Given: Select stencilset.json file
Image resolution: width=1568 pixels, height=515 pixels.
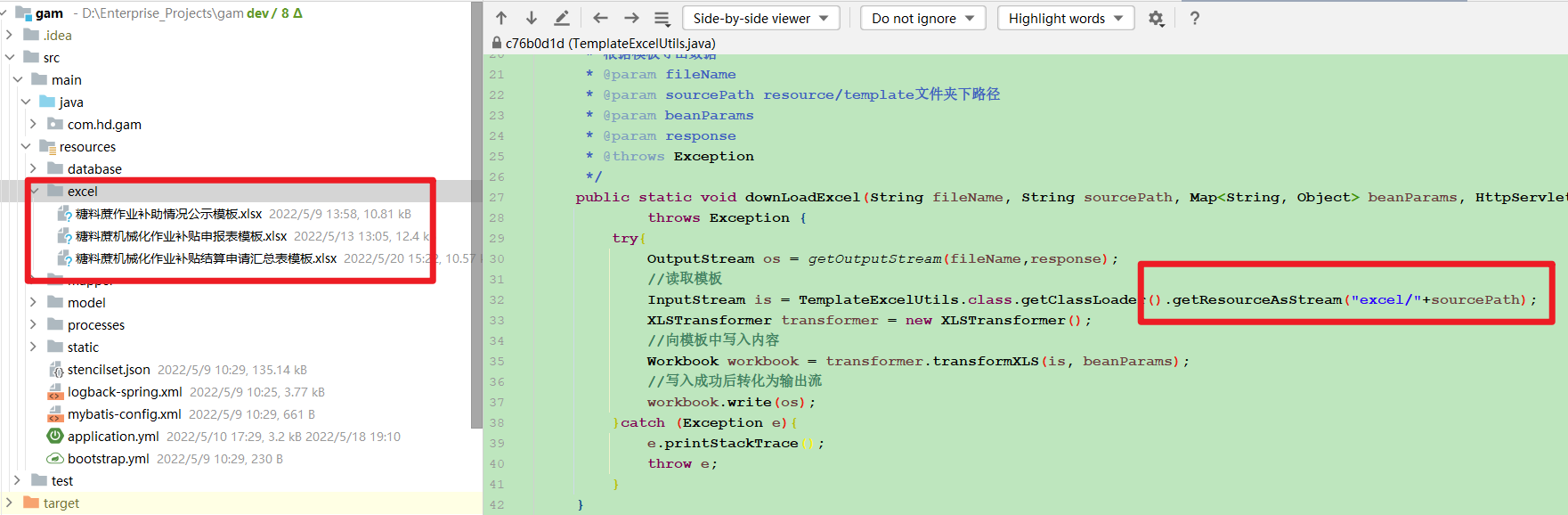Looking at the screenshot, I should [x=109, y=369].
